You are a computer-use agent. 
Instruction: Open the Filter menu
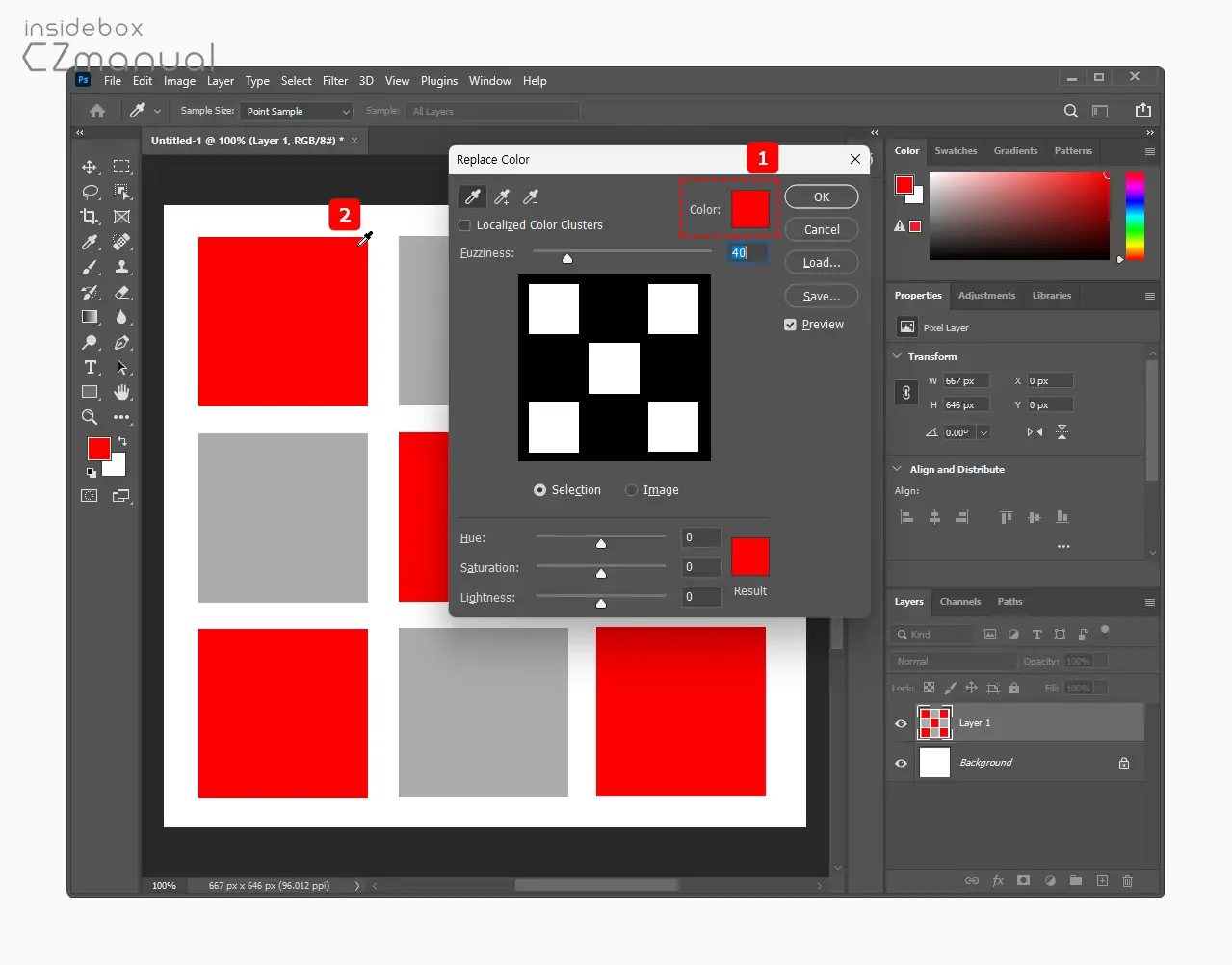point(335,81)
